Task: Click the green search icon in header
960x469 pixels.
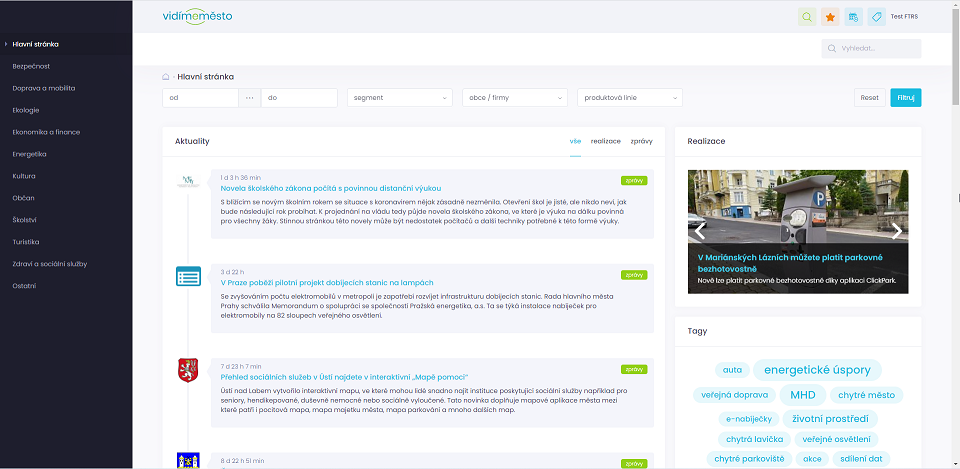Action: click(x=807, y=17)
